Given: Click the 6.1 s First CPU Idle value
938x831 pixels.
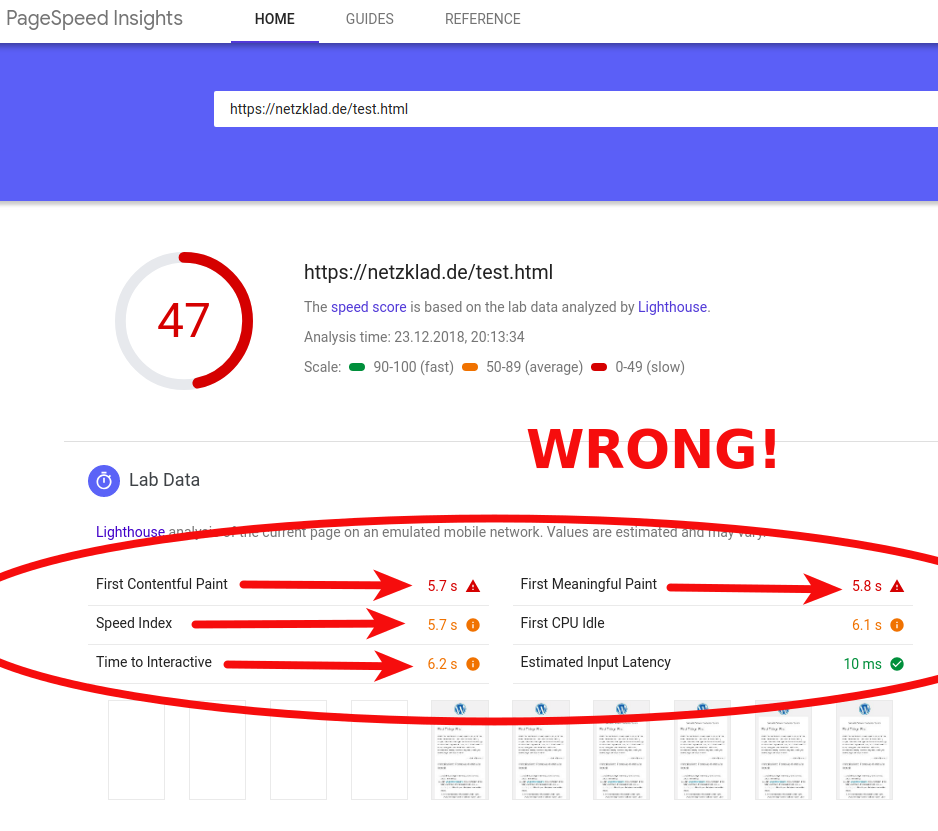Looking at the screenshot, I should pos(867,625).
